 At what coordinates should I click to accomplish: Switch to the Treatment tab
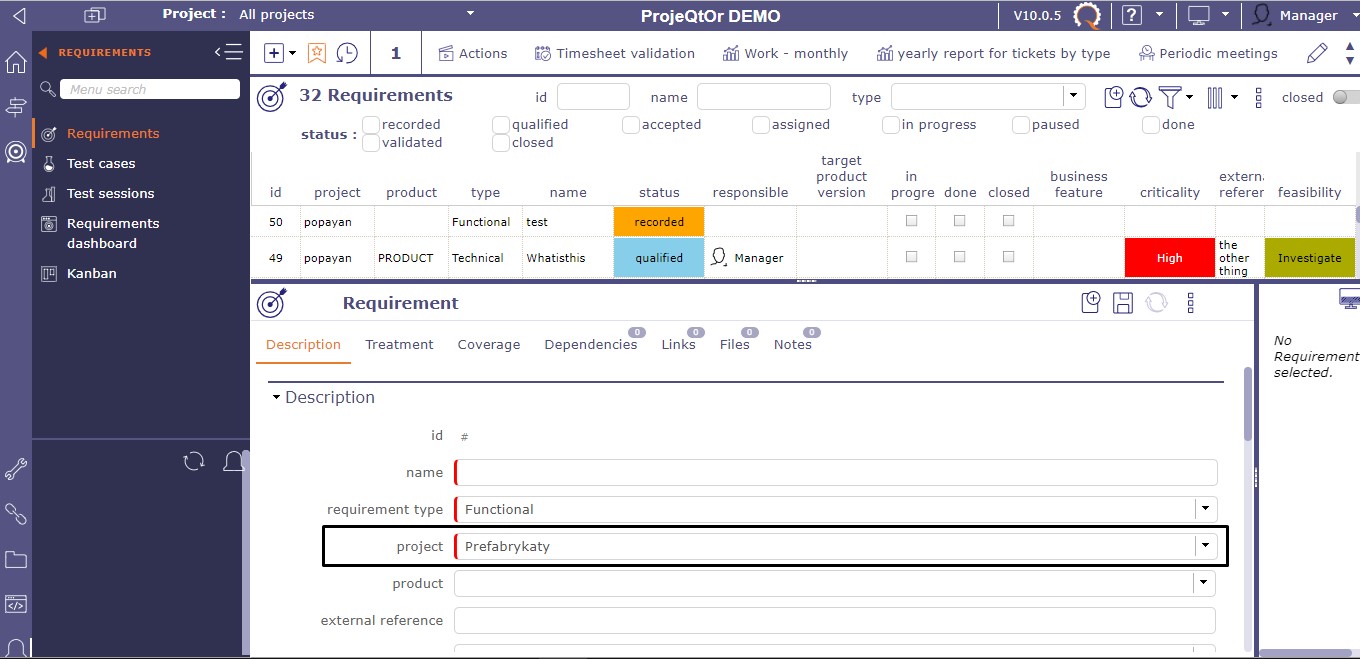(399, 344)
